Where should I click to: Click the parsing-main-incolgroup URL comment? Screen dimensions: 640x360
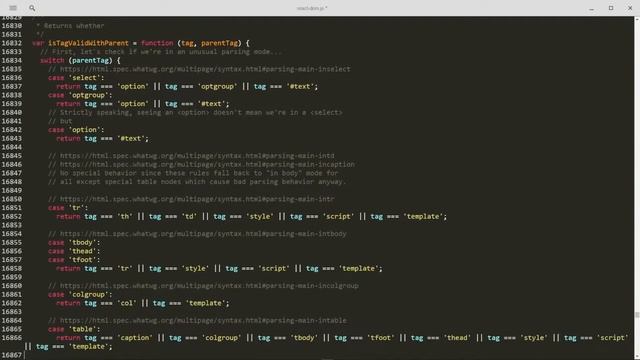point(203,286)
